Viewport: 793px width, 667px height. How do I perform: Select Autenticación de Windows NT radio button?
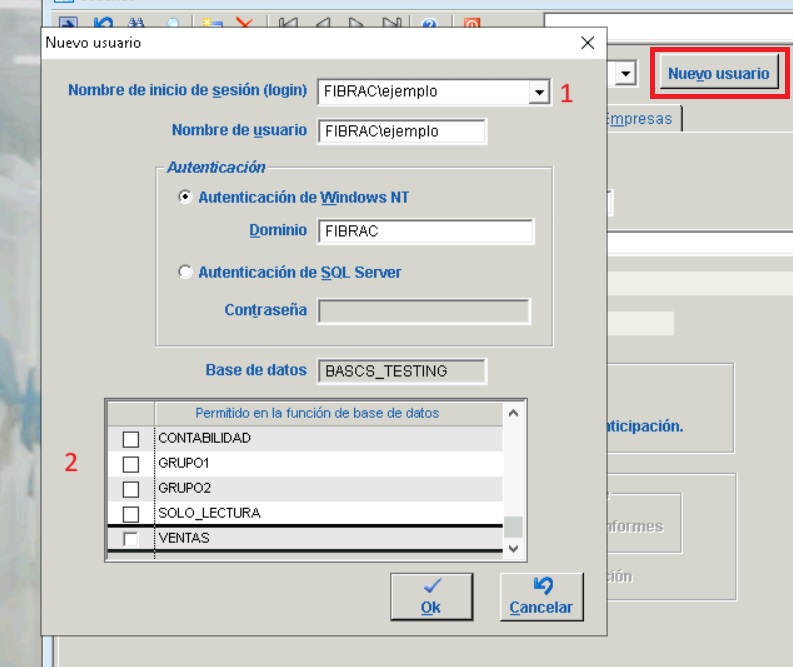[185, 197]
